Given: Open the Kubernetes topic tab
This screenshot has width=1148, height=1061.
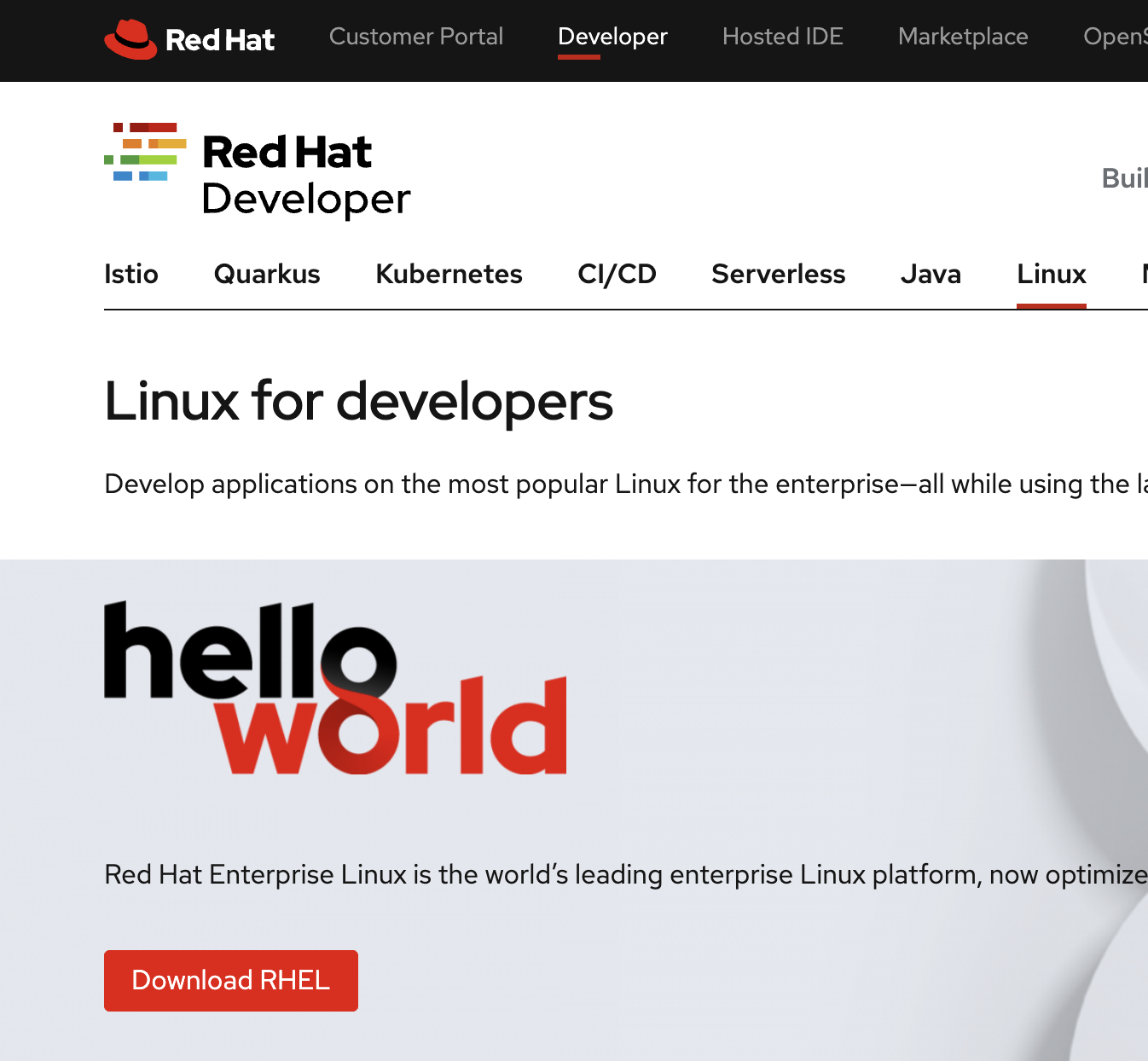Looking at the screenshot, I should pyautogui.click(x=449, y=275).
